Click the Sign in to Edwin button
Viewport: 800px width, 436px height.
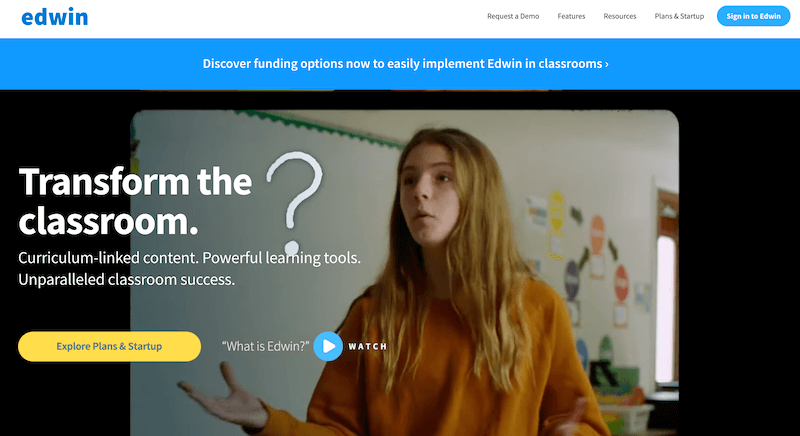click(x=753, y=16)
